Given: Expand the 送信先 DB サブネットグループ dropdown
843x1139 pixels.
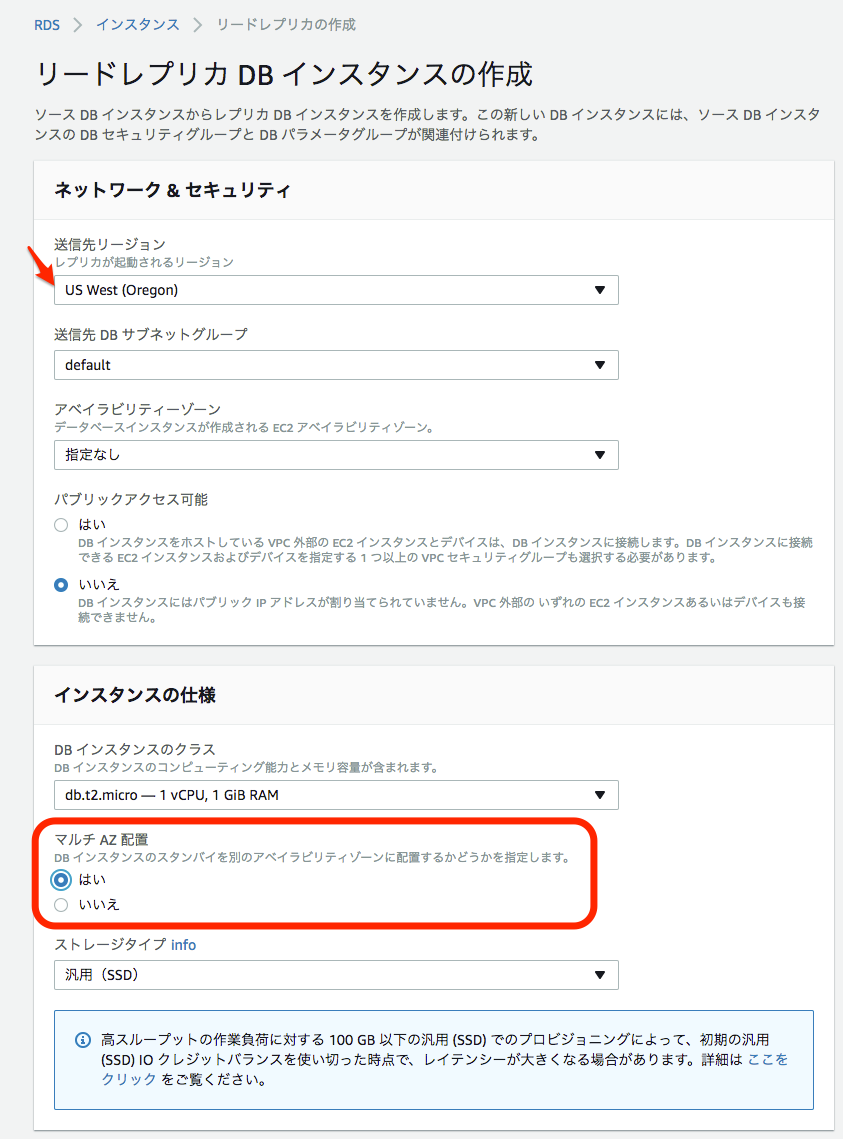Looking at the screenshot, I should tap(336, 365).
